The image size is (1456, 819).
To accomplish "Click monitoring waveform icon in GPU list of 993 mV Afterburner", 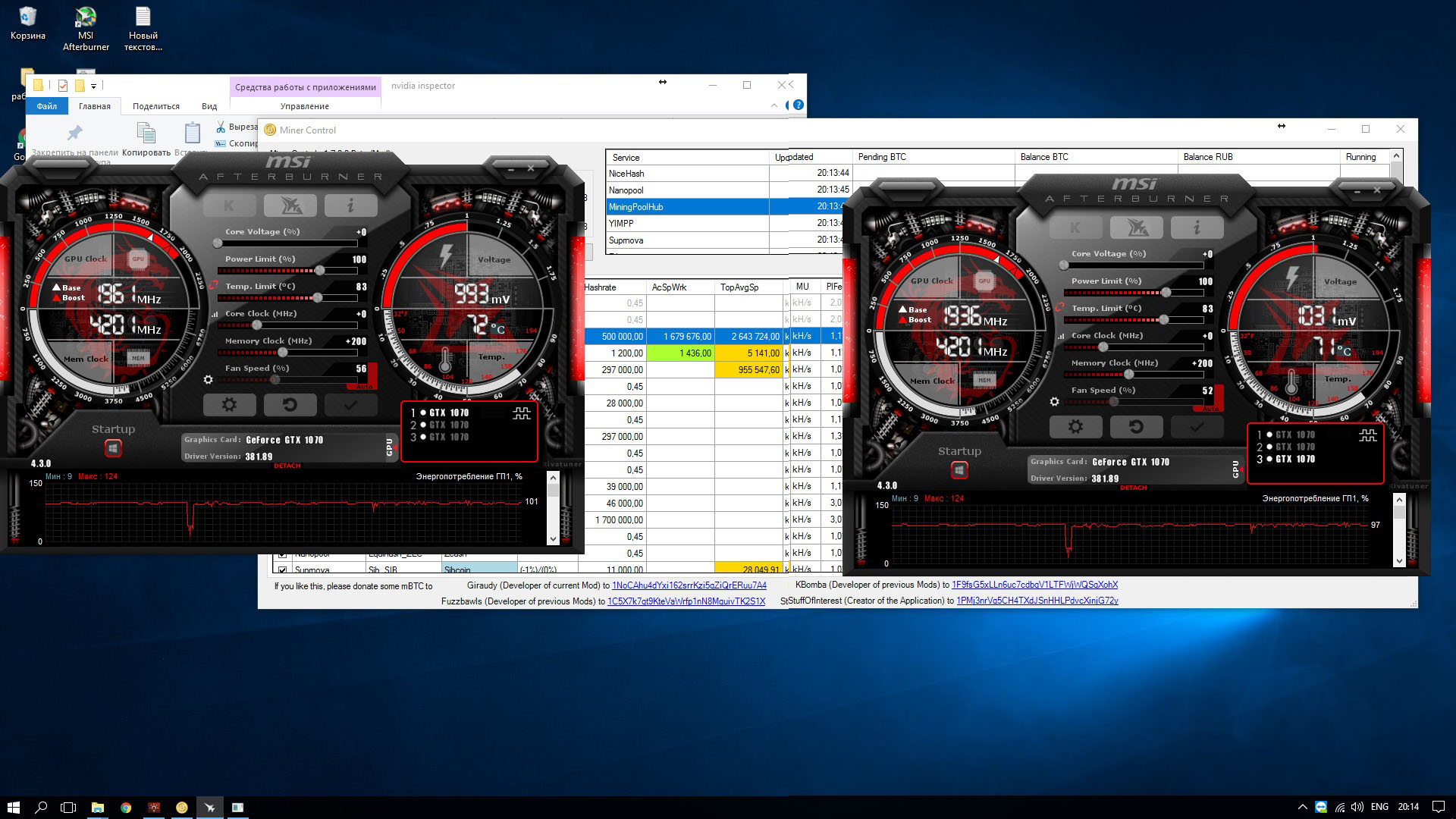I will click(522, 413).
